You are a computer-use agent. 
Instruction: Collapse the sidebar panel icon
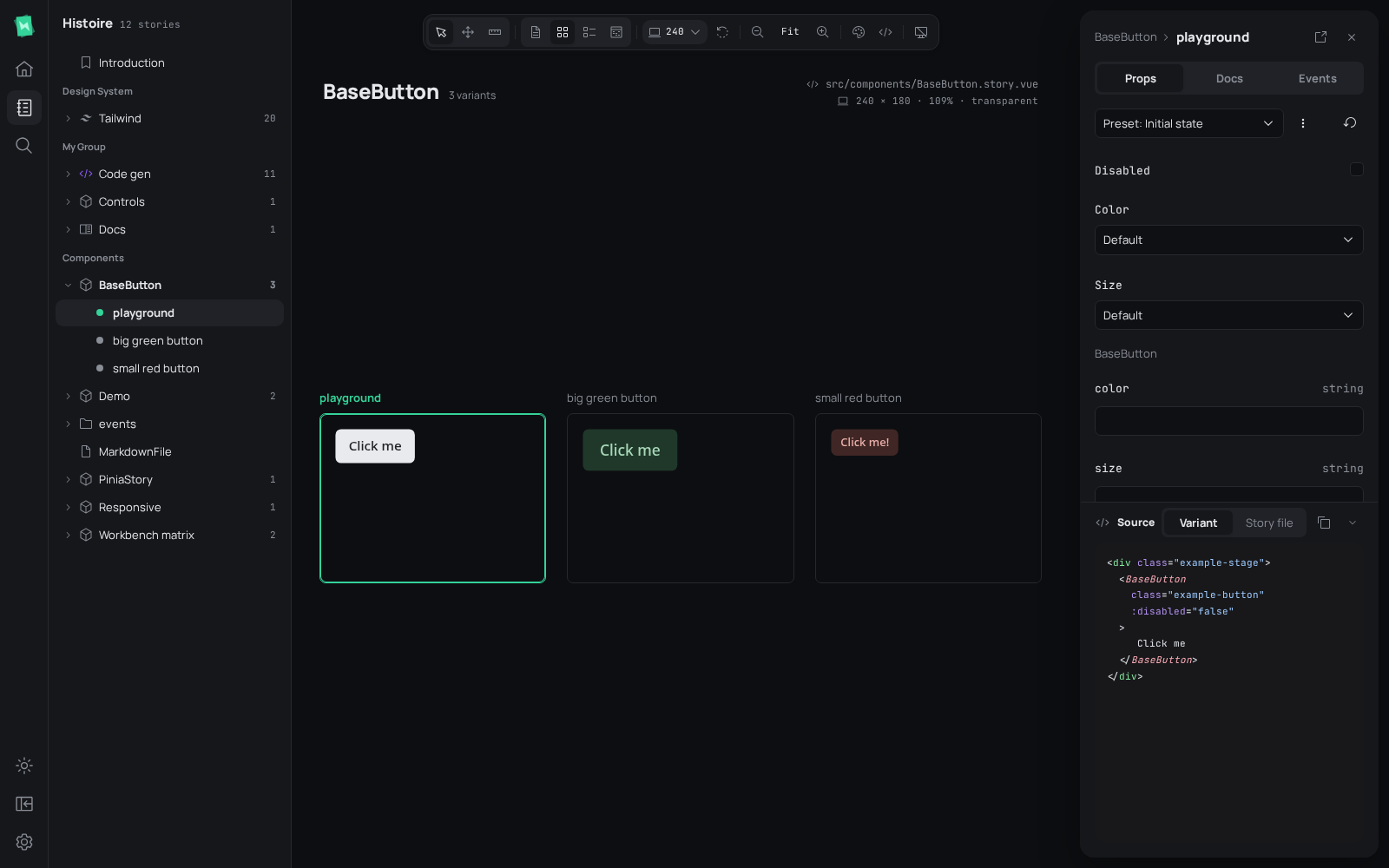[24, 804]
